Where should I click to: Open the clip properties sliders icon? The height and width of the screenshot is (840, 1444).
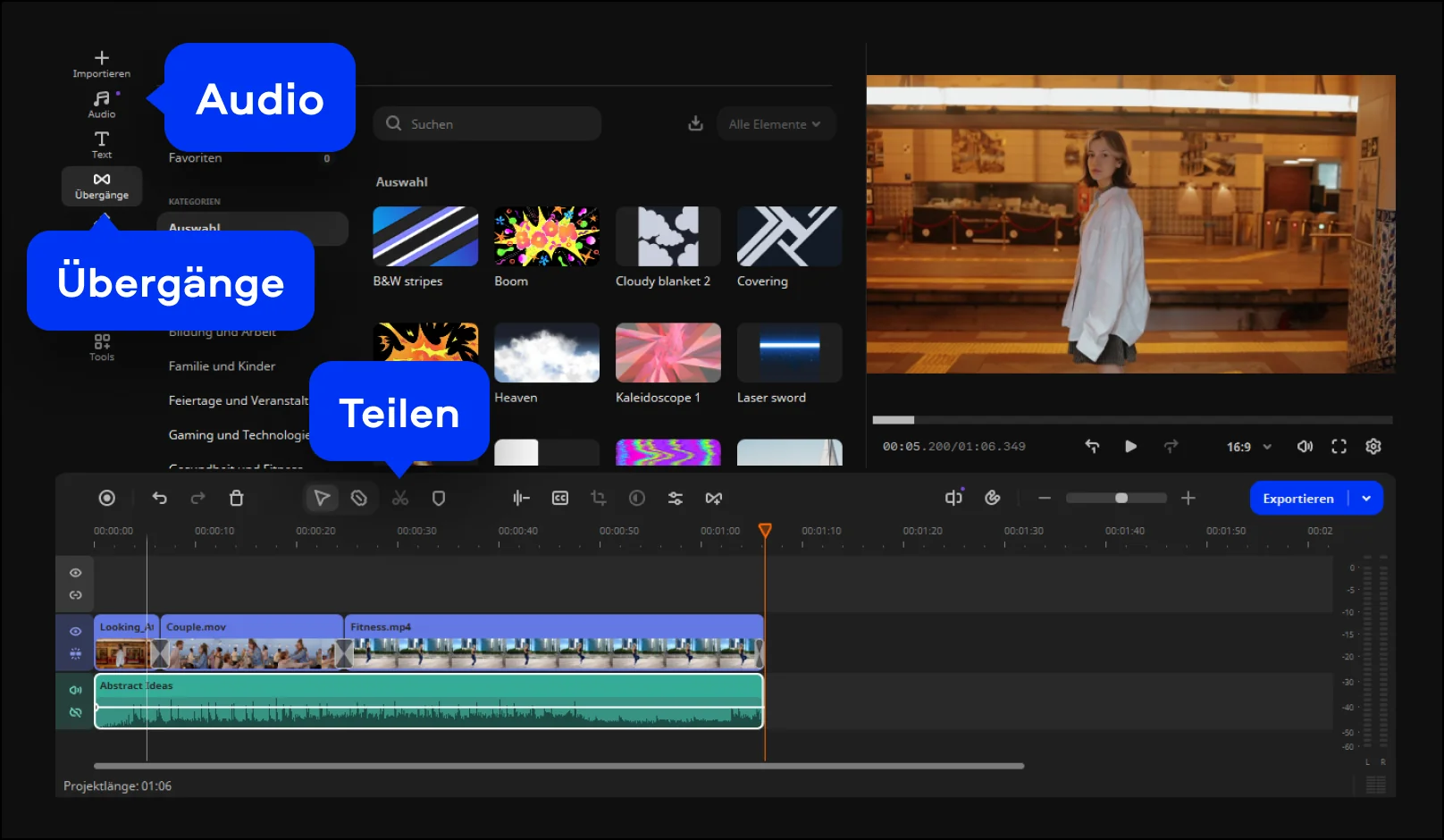[x=676, y=498]
